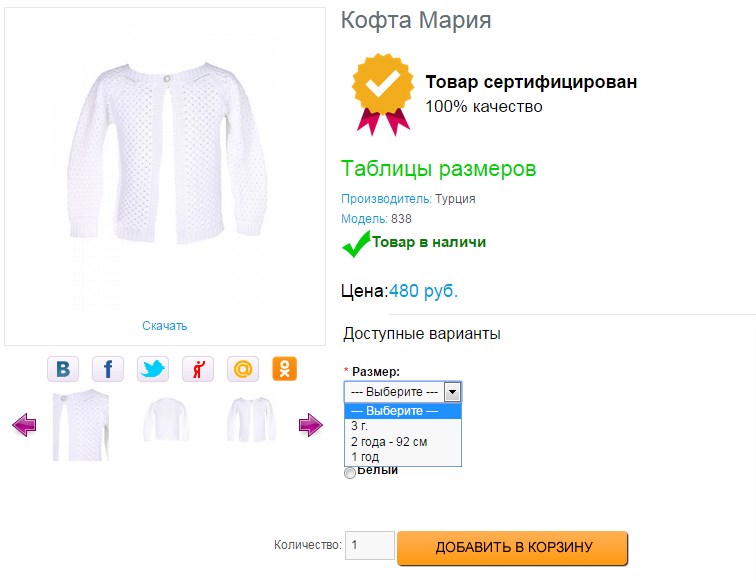The width and height of the screenshot is (756, 581).
Task: Show next thumbnails with right arrow
Action: tap(311, 426)
